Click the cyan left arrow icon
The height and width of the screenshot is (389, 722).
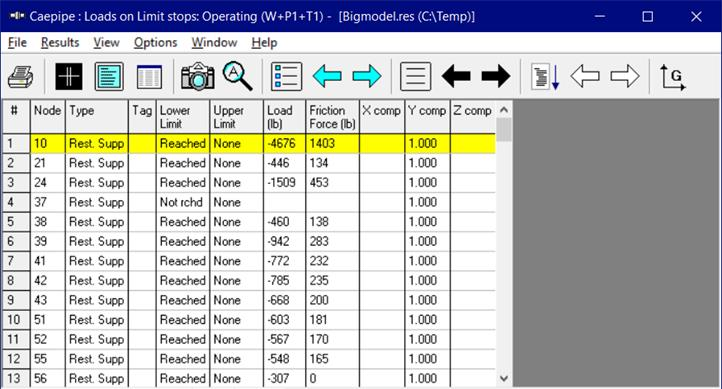pos(327,76)
